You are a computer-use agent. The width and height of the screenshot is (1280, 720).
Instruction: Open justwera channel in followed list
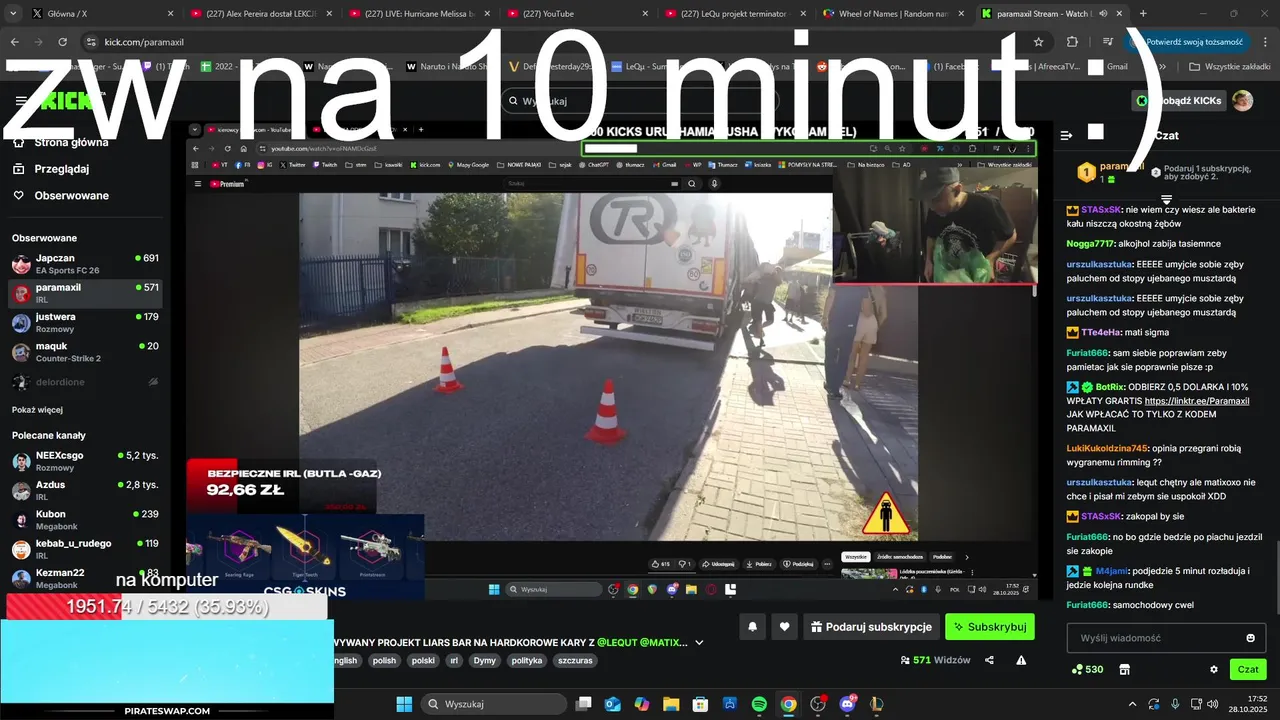pyautogui.click(x=85, y=323)
